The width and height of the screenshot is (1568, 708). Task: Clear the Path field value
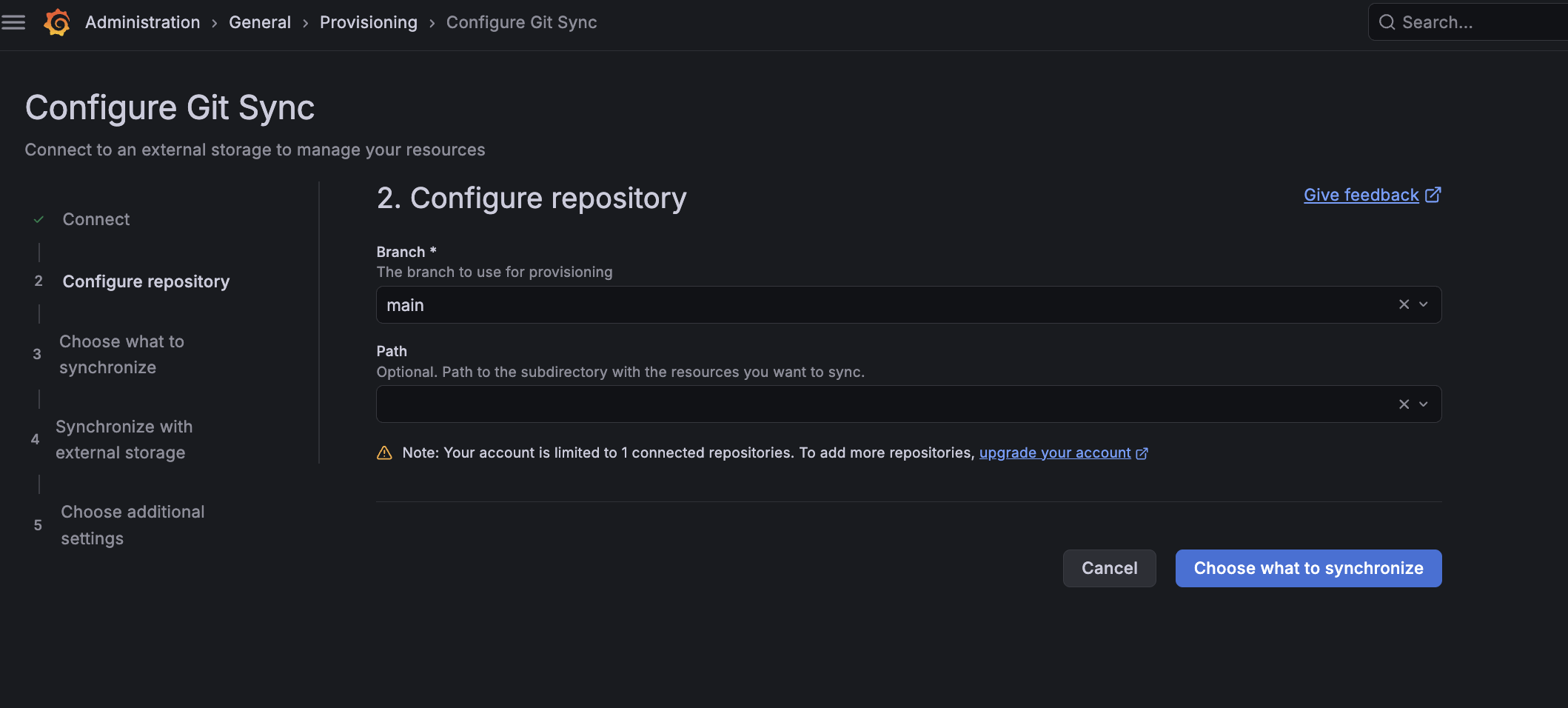click(x=1404, y=404)
